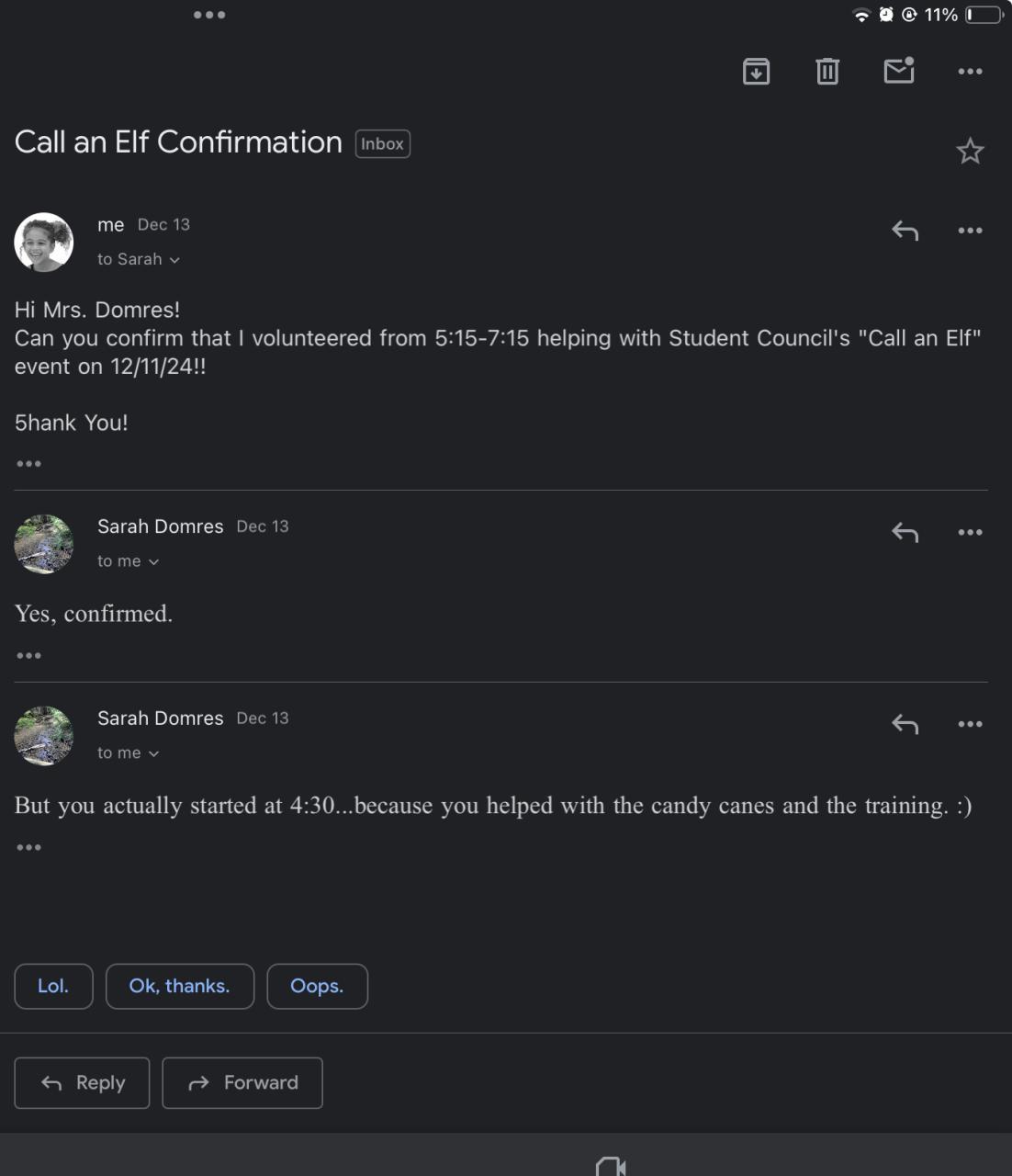Delete the conversation with trash icon

[x=827, y=71]
